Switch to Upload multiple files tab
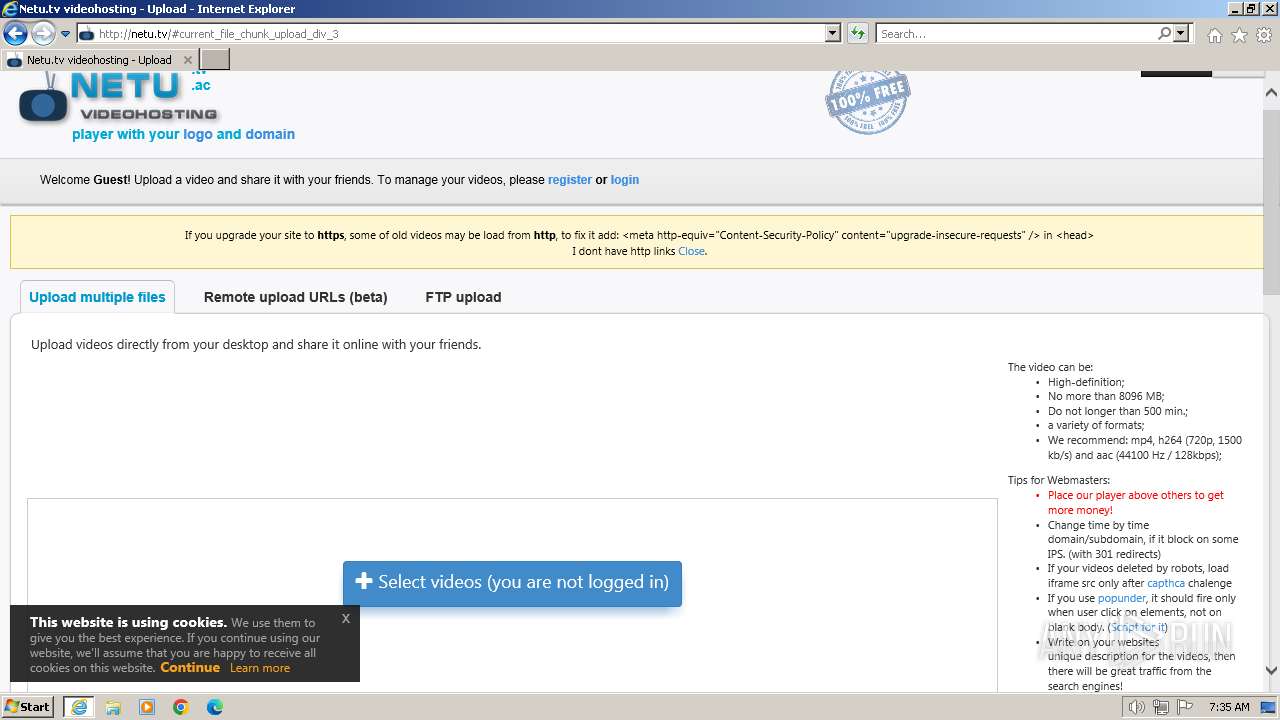1280x720 pixels. [x=97, y=297]
